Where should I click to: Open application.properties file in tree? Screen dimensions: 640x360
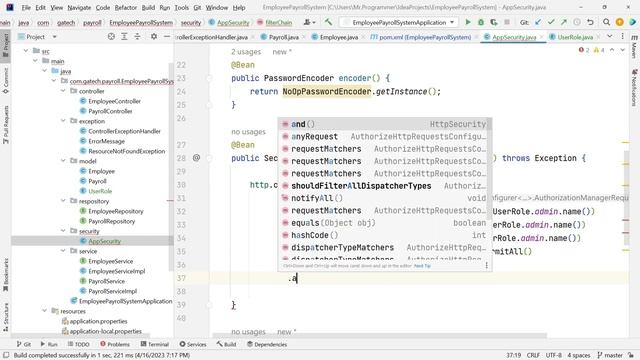(98, 321)
